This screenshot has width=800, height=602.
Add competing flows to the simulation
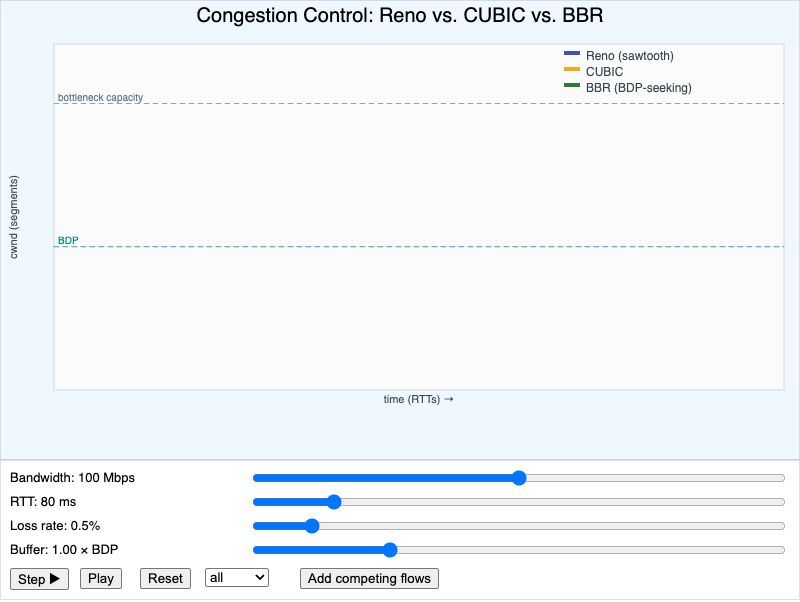(x=369, y=579)
